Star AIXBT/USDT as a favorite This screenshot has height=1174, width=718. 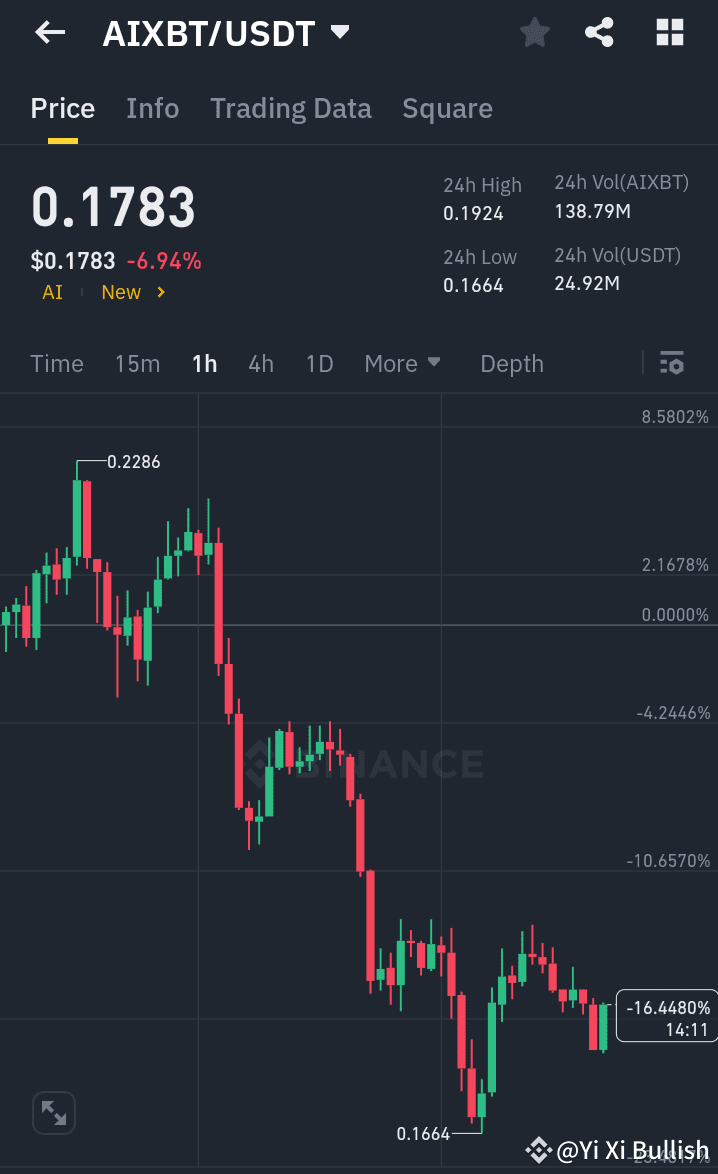[x=534, y=32]
